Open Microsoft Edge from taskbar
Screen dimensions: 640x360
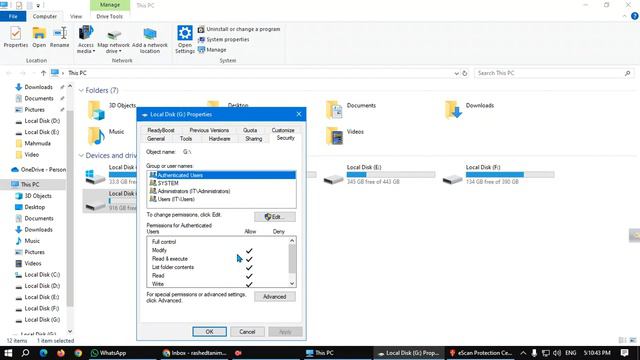point(43,353)
